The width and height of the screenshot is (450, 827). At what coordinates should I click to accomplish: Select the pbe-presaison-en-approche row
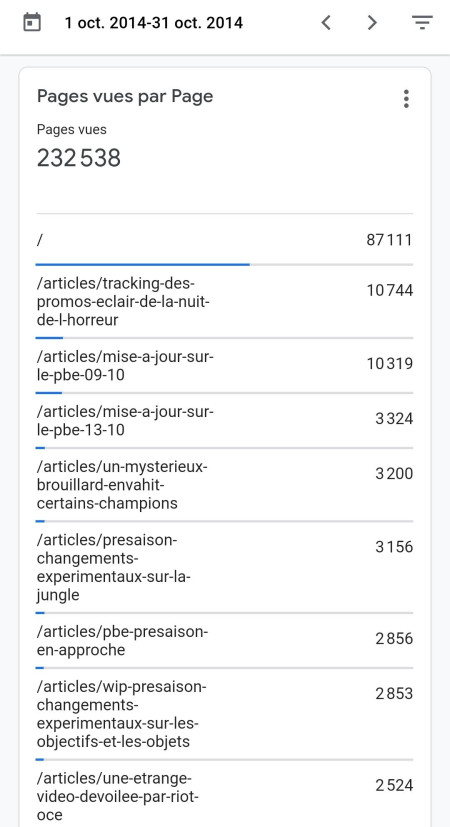pos(224,641)
